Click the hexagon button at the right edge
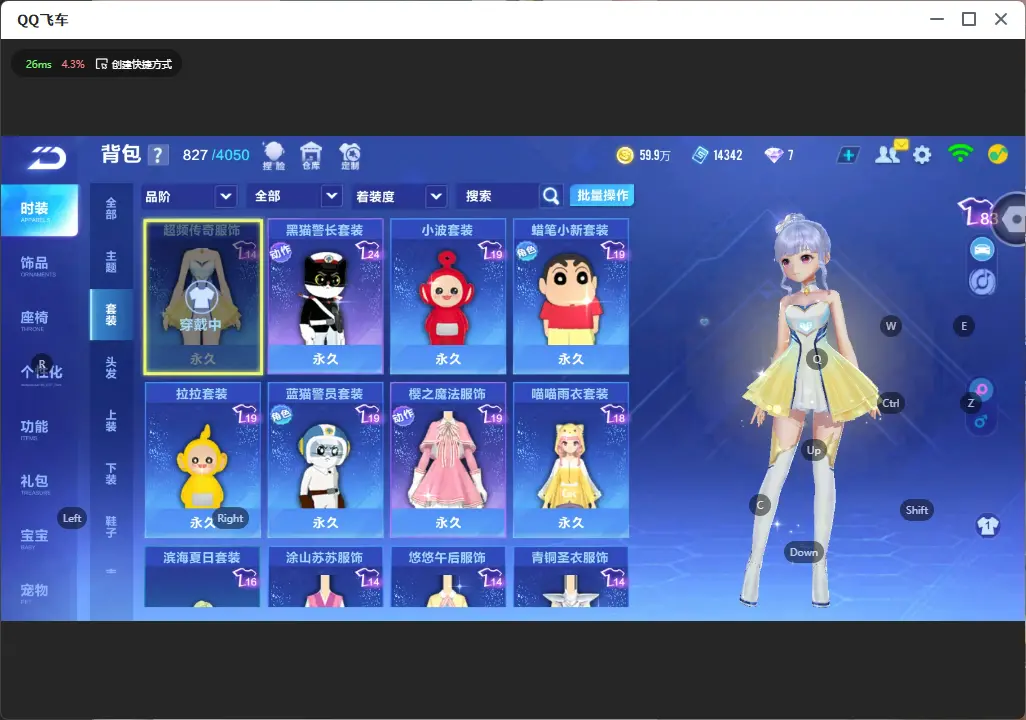 (x=1014, y=219)
